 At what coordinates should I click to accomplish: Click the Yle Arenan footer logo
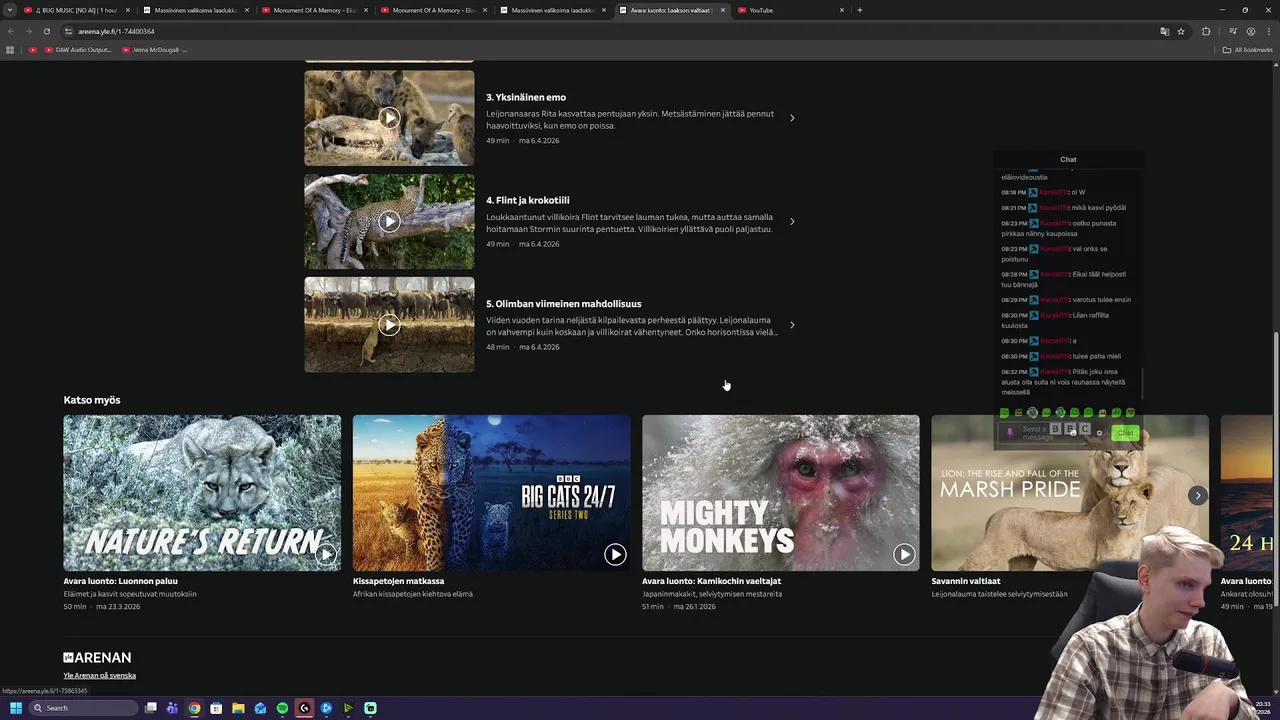coord(97,657)
